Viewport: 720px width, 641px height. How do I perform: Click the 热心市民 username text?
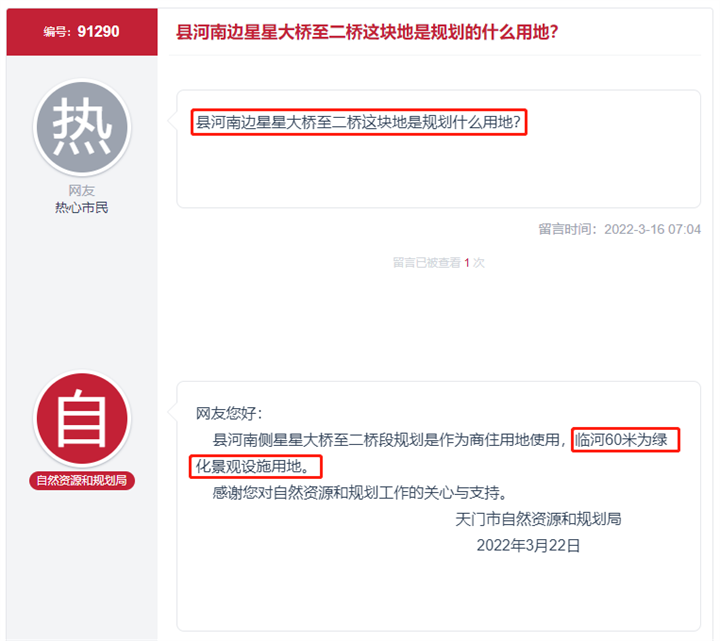point(82,208)
